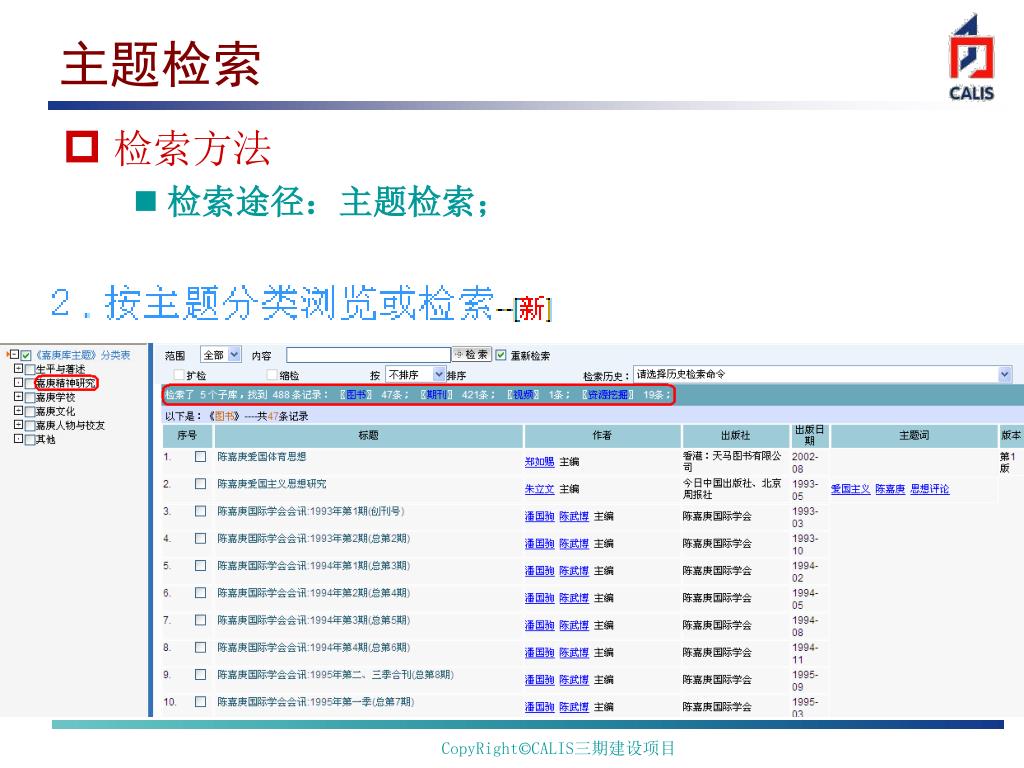
Task: Check the 生平与著述 checkbox
Action: pyautogui.click(x=30, y=370)
